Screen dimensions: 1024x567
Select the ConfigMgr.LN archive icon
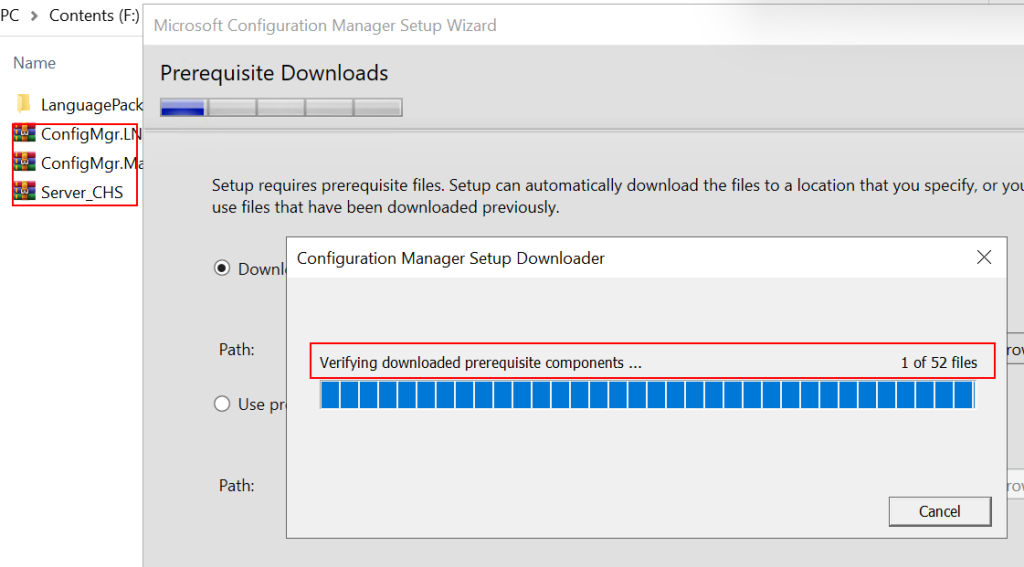(x=25, y=134)
